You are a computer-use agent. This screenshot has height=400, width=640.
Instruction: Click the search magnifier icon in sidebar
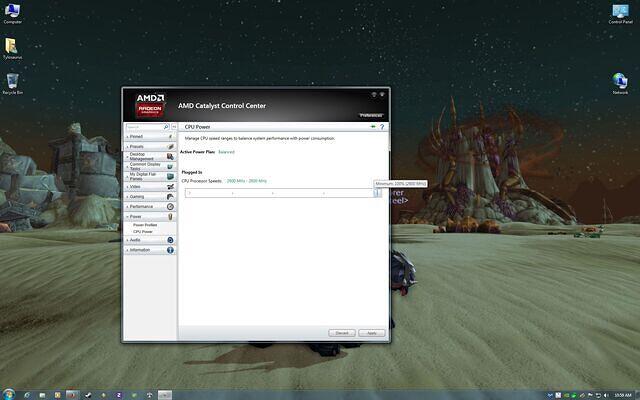click(x=166, y=127)
